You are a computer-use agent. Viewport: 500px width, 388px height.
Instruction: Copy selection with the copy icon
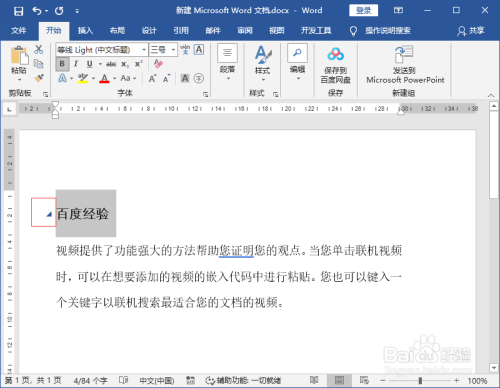(x=39, y=64)
